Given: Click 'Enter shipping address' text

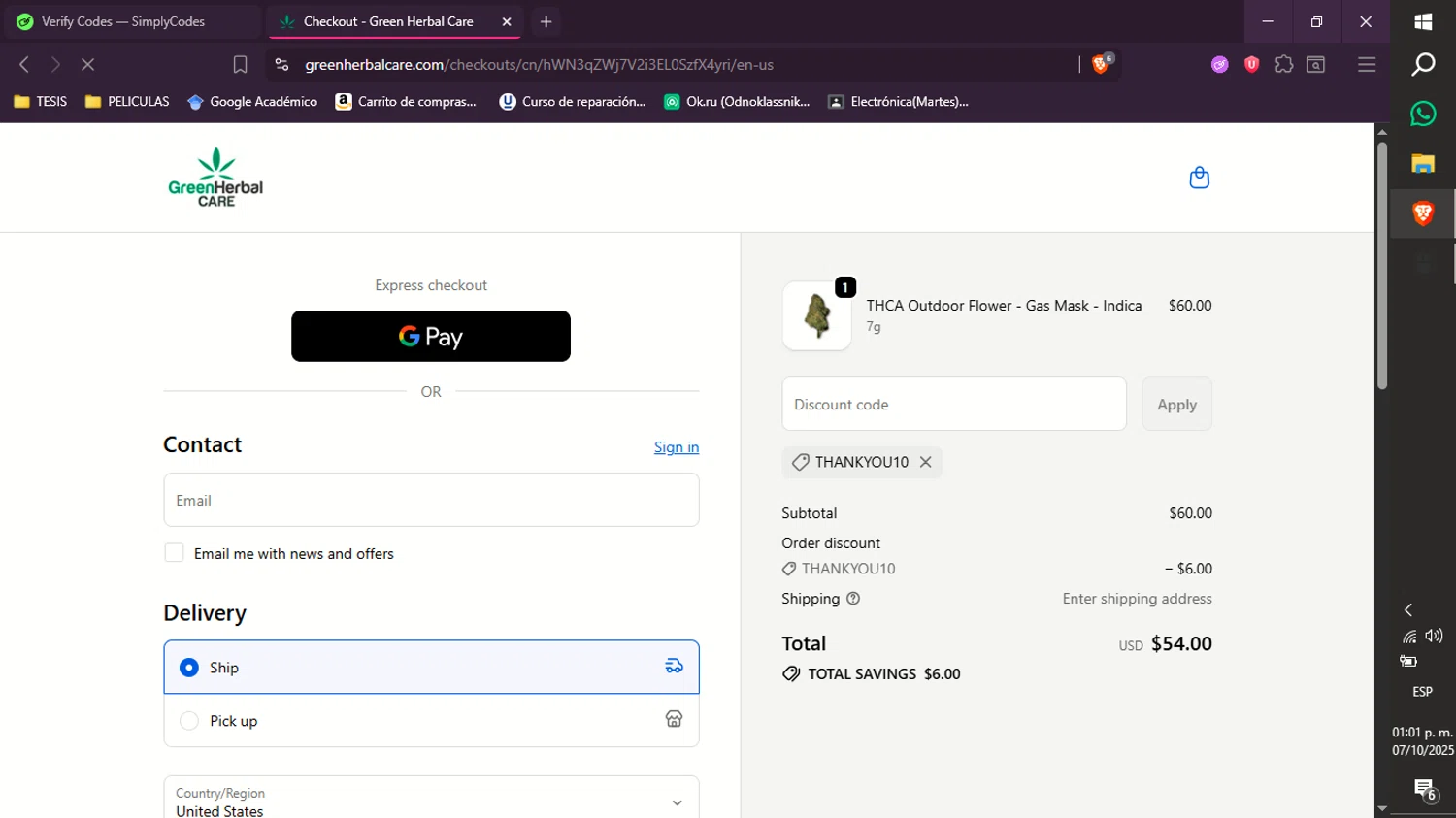Looking at the screenshot, I should pyautogui.click(x=1137, y=599).
